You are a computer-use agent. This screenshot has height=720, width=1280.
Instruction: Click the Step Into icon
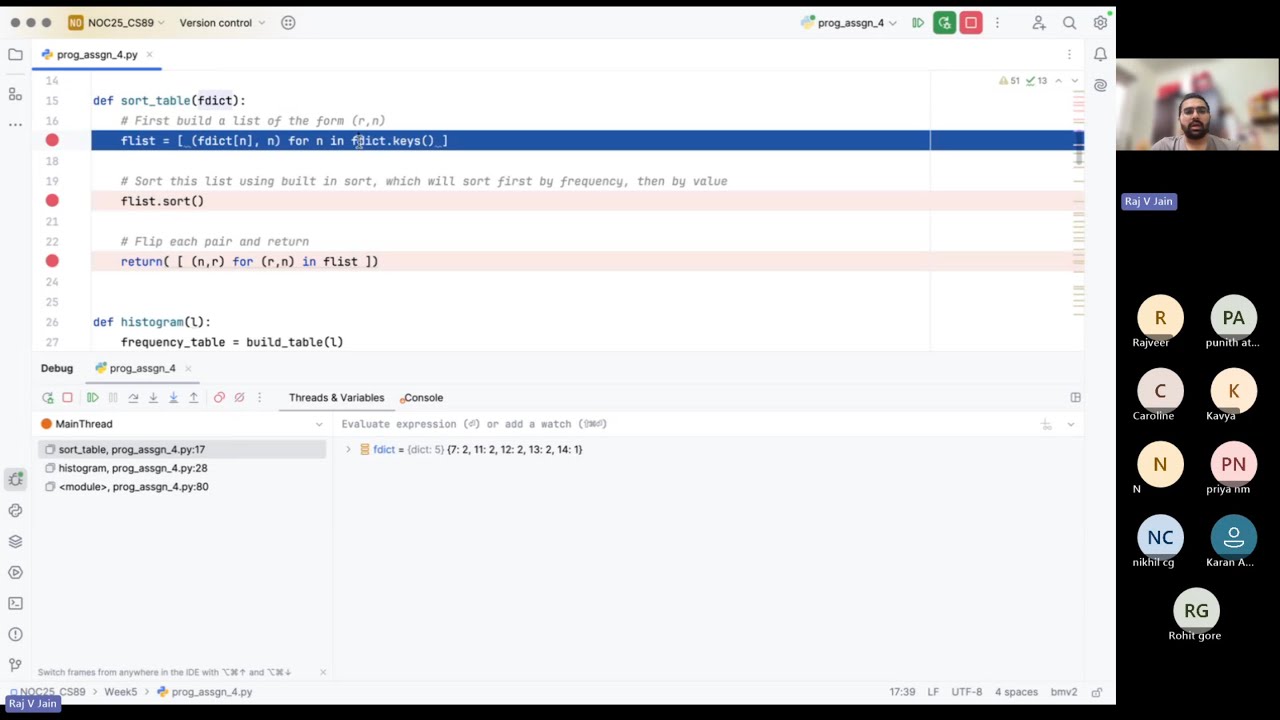[153, 398]
